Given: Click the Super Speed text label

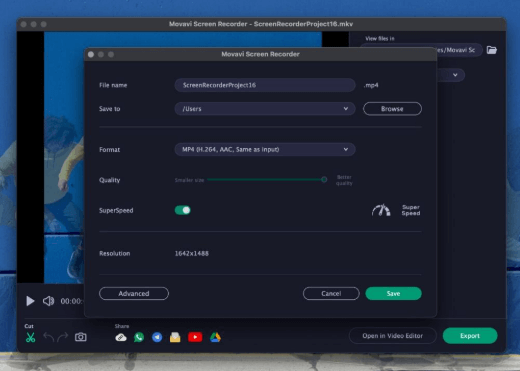Looking at the screenshot, I should click(x=411, y=210).
